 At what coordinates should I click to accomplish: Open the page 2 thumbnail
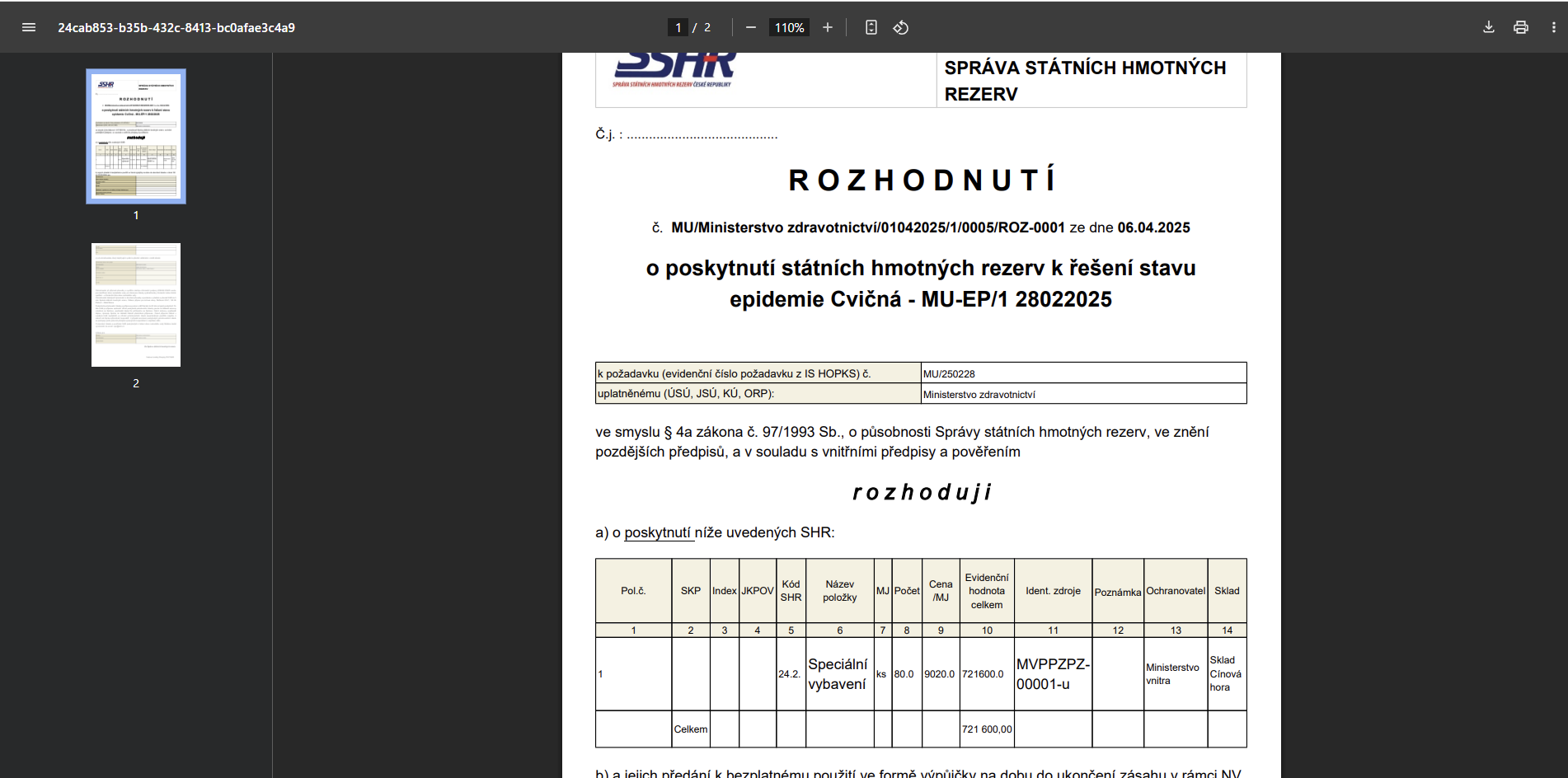tap(136, 305)
